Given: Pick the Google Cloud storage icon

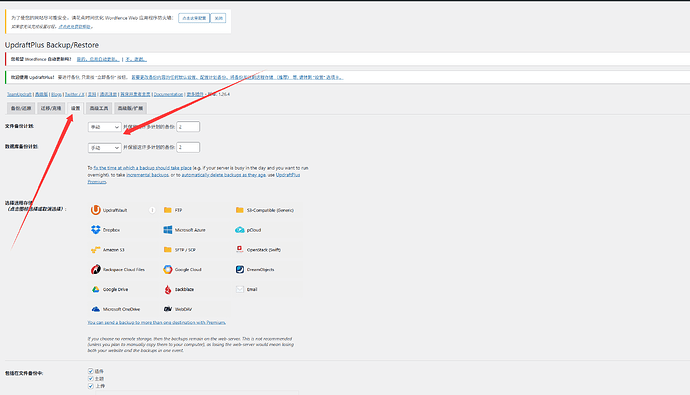Looking at the screenshot, I should 168,269.
